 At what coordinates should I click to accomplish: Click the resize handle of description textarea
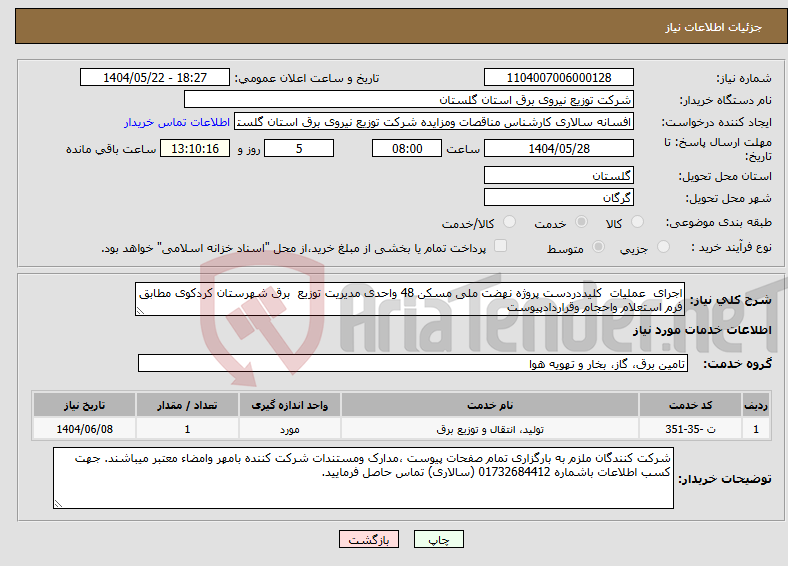click(140, 311)
